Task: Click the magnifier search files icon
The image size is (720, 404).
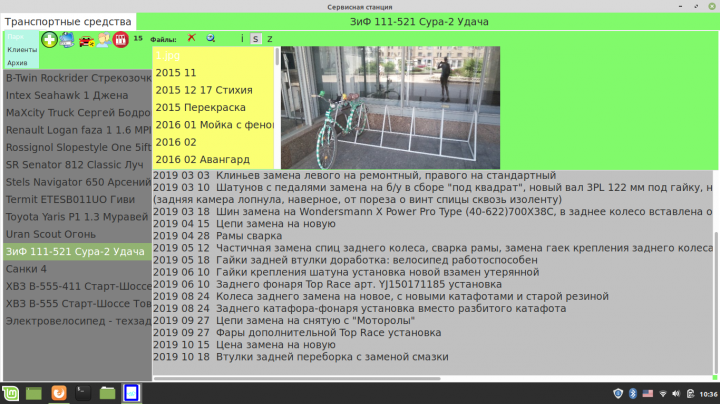Action: coord(210,38)
